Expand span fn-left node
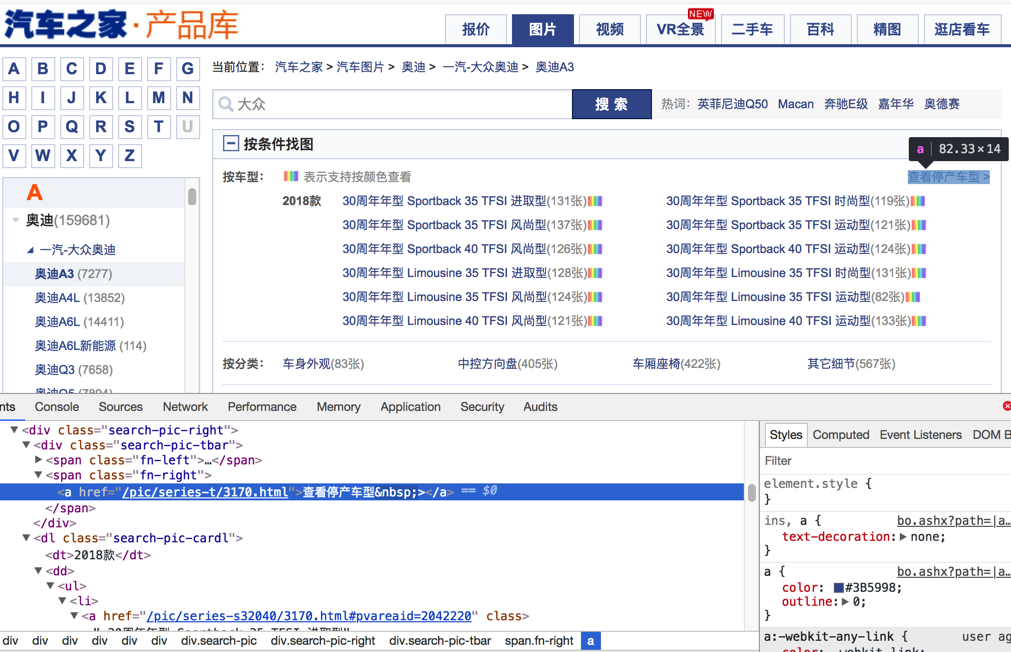Viewport: 1011px width, 652px height. click(x=39, y=460)
